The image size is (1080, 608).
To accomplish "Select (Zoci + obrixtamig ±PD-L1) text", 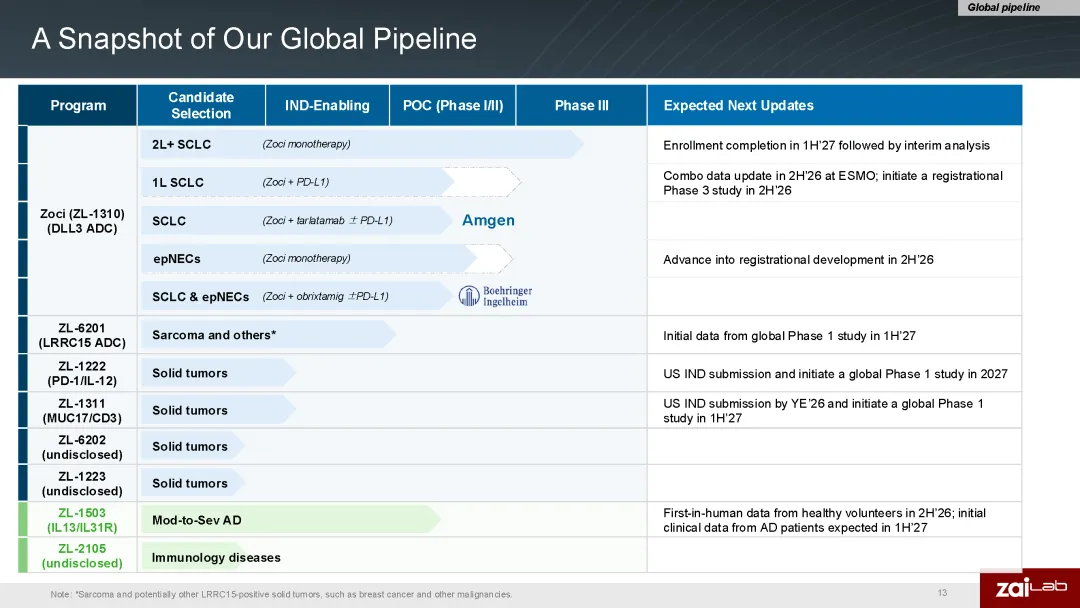I will [325, 296].
